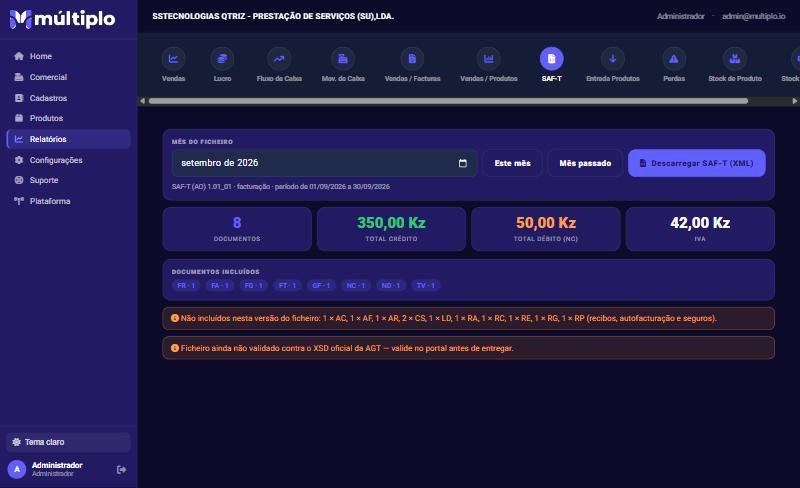Viewport: 800px width, 488px height.
Task: Click the scrollbar left arrow
Action: [142, 101]
